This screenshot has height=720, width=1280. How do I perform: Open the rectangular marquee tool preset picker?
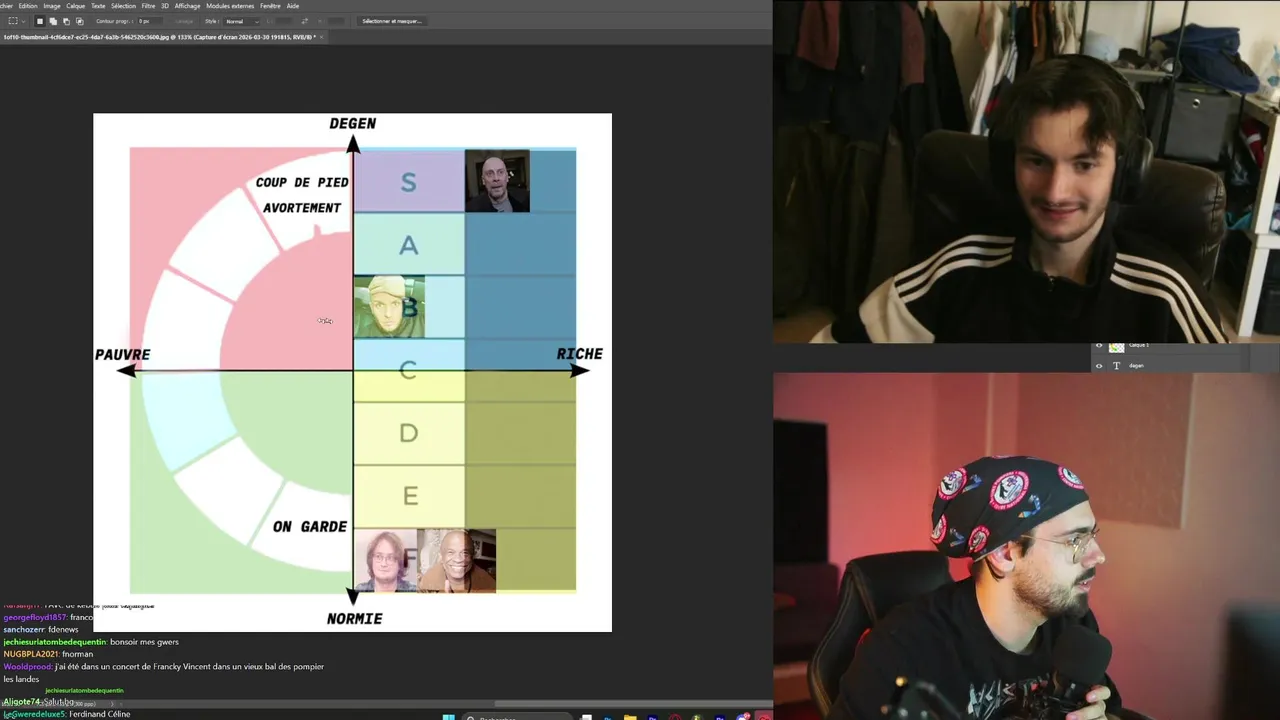(x=17, y=21)
